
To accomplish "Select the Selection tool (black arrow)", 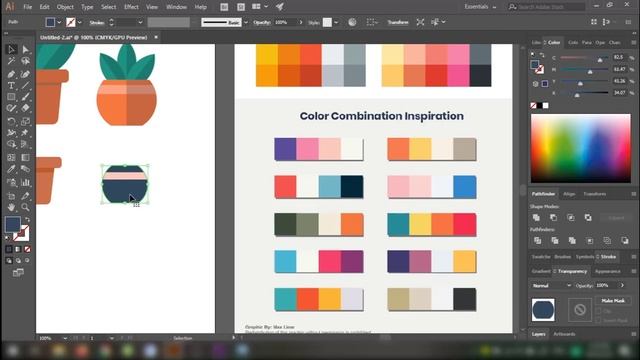I will (11, 49).
